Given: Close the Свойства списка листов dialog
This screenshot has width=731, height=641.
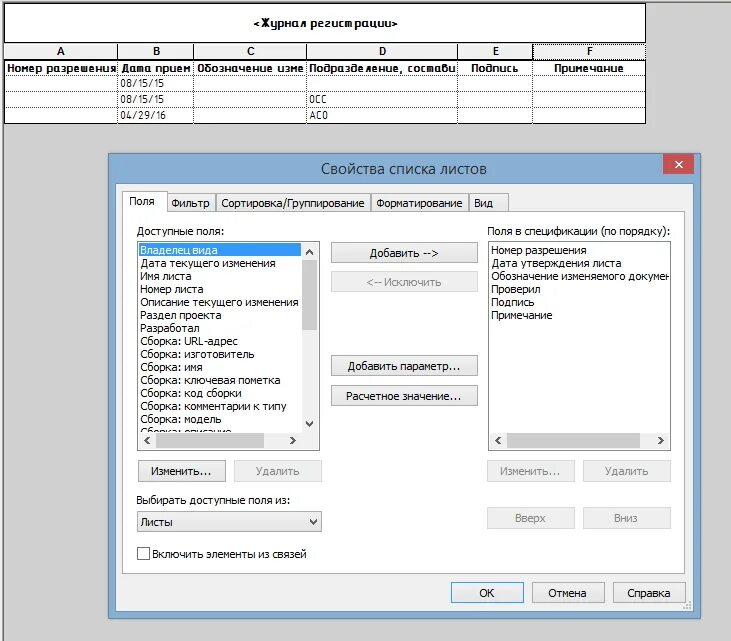Looking at the screenshot, I should point(679,164).
